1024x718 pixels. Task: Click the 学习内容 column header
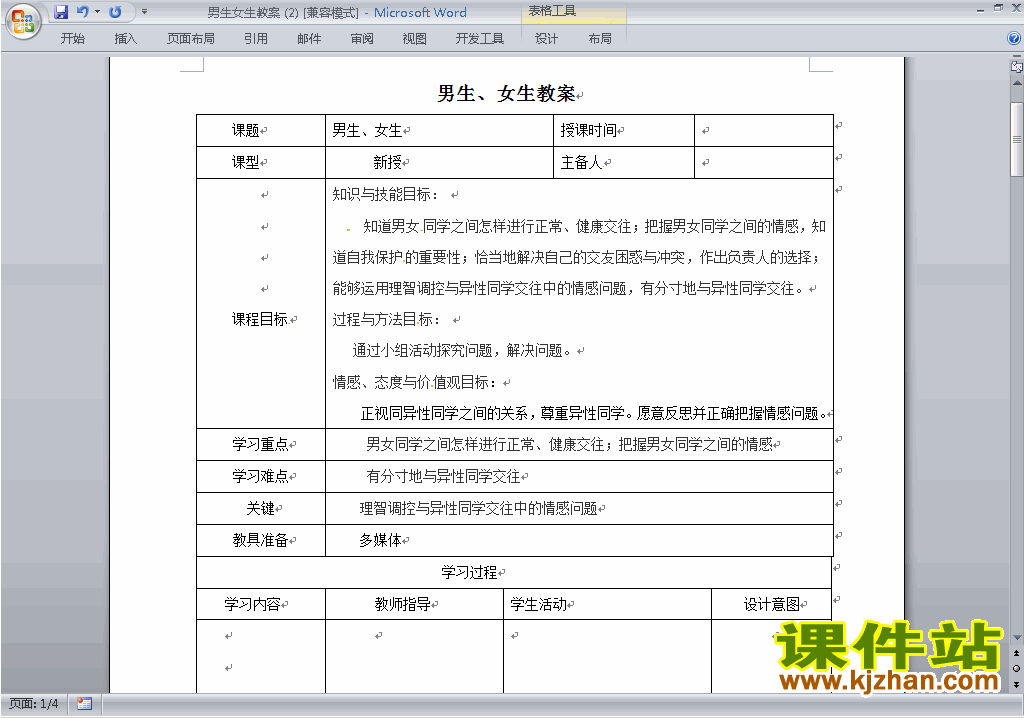(x=261, y=604)
